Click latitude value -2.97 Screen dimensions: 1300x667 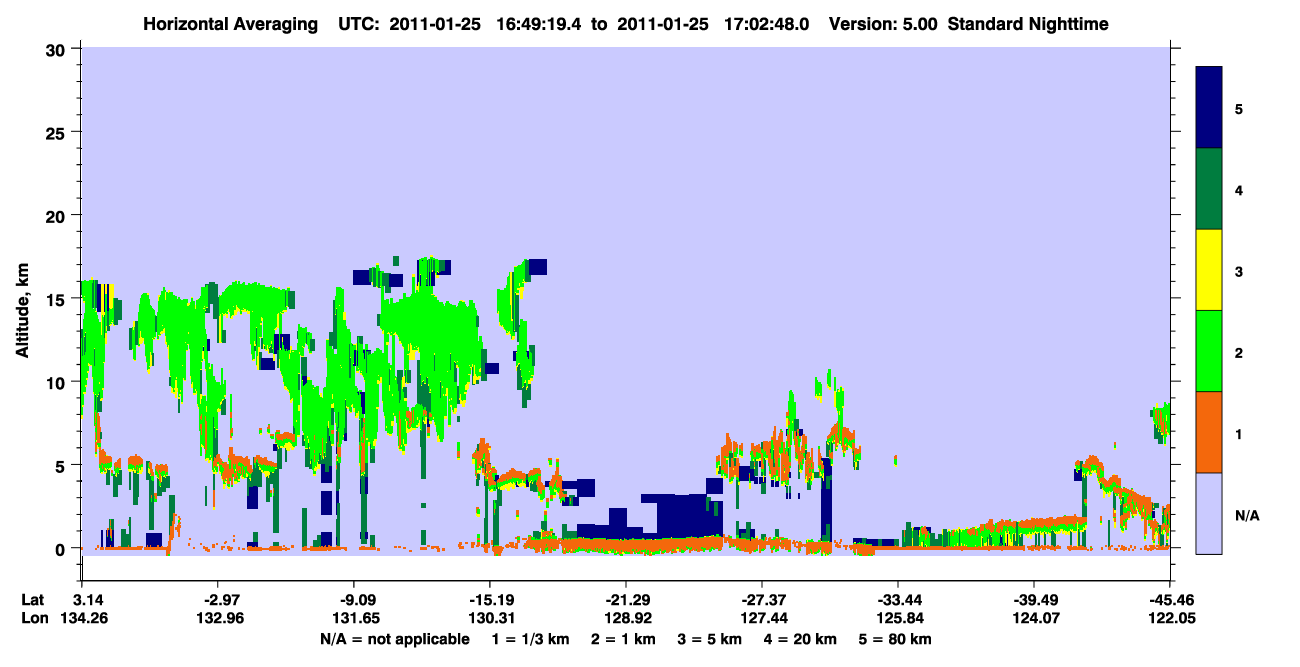click(217, 600)
